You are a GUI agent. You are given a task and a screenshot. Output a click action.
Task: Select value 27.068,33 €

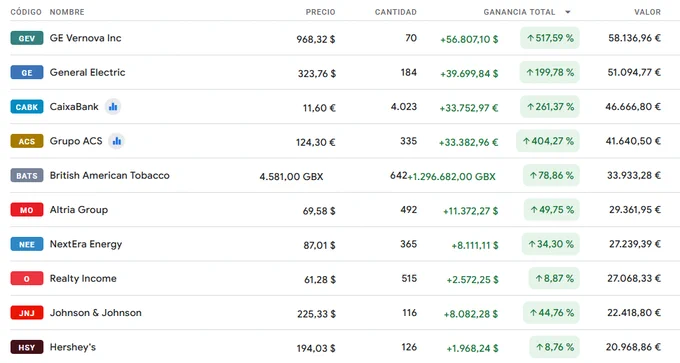[x=634, y=278]
